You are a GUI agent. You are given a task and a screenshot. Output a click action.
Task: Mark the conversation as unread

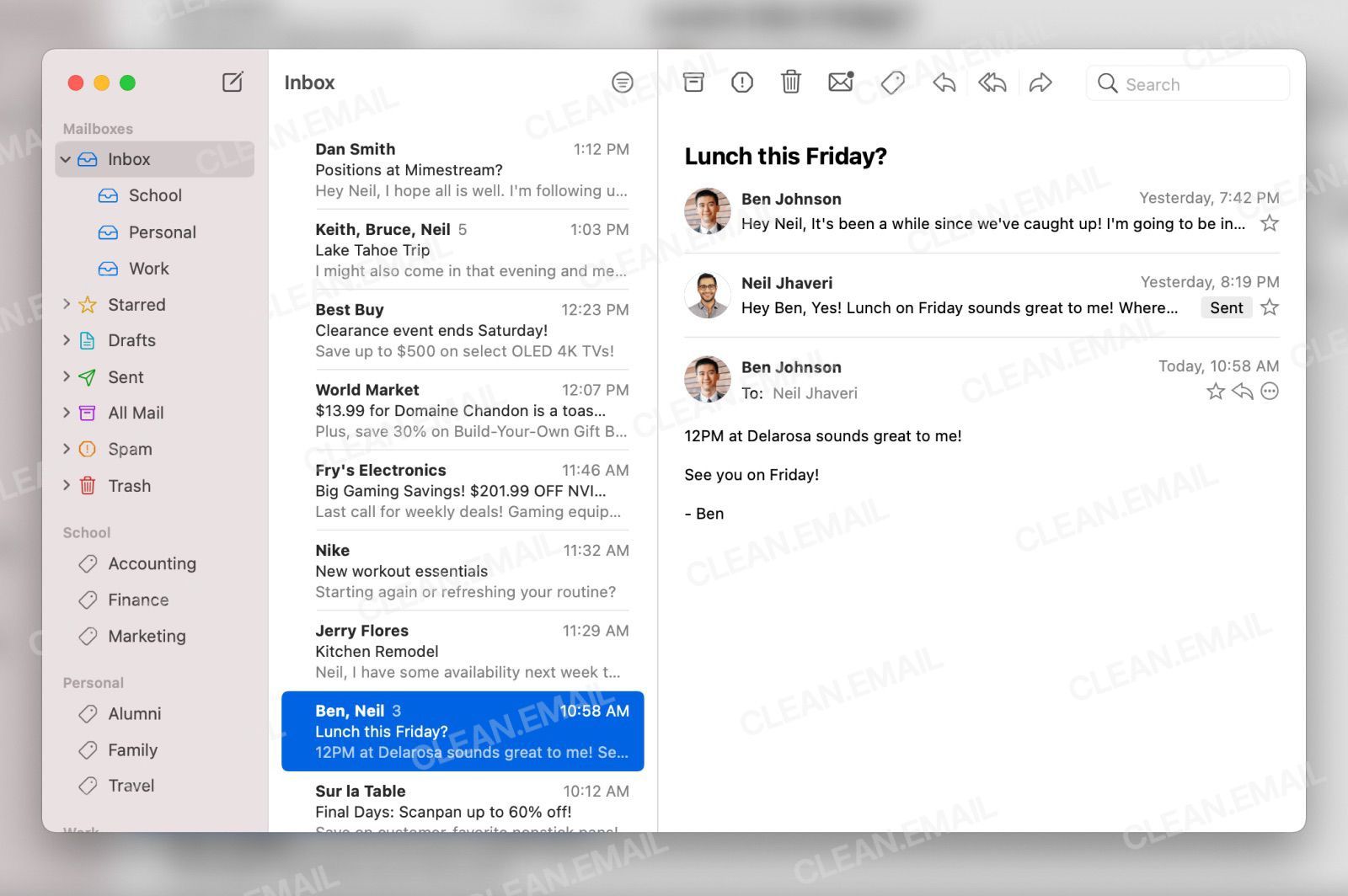(x=840, y=82)
